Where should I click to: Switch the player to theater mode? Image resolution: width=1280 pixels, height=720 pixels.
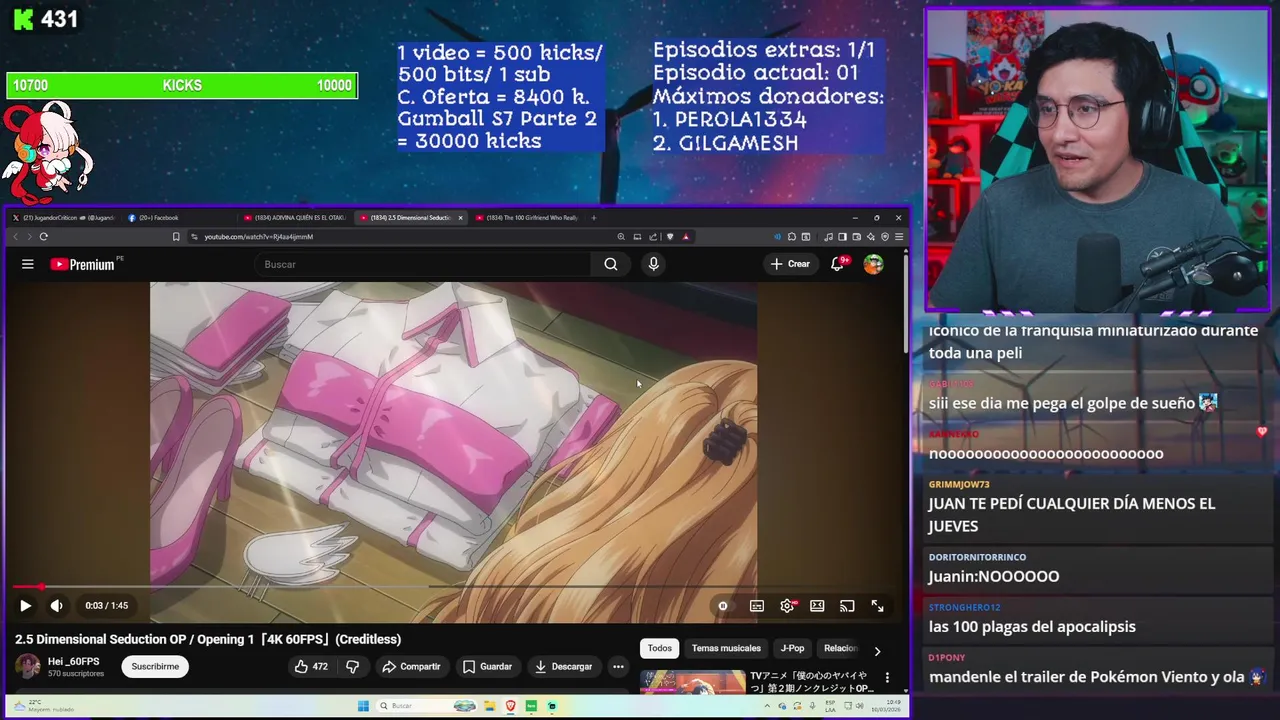point(817,605)
